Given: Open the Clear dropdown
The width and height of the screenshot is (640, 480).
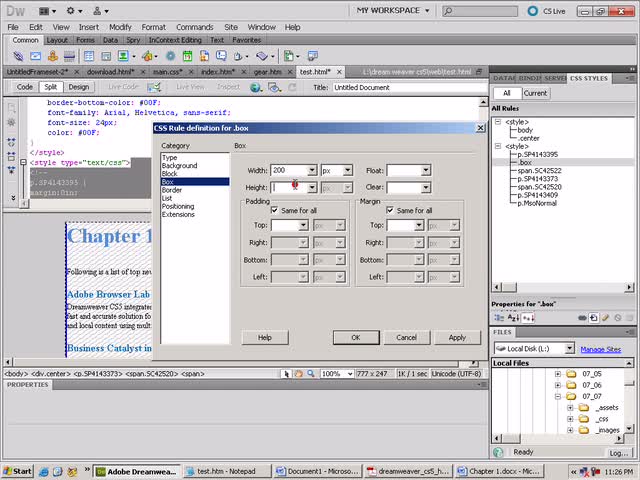Looking at the screenshot, I should tap(426, 187).
